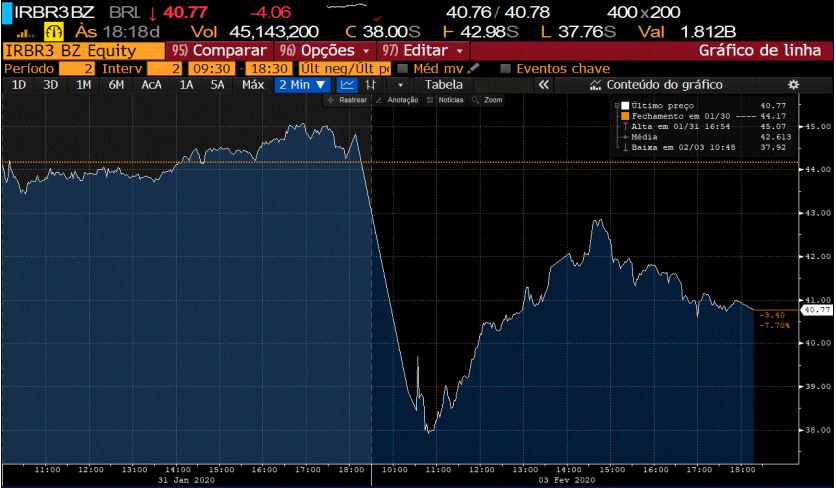Open the Notícias news overlay

pos(446,101)
